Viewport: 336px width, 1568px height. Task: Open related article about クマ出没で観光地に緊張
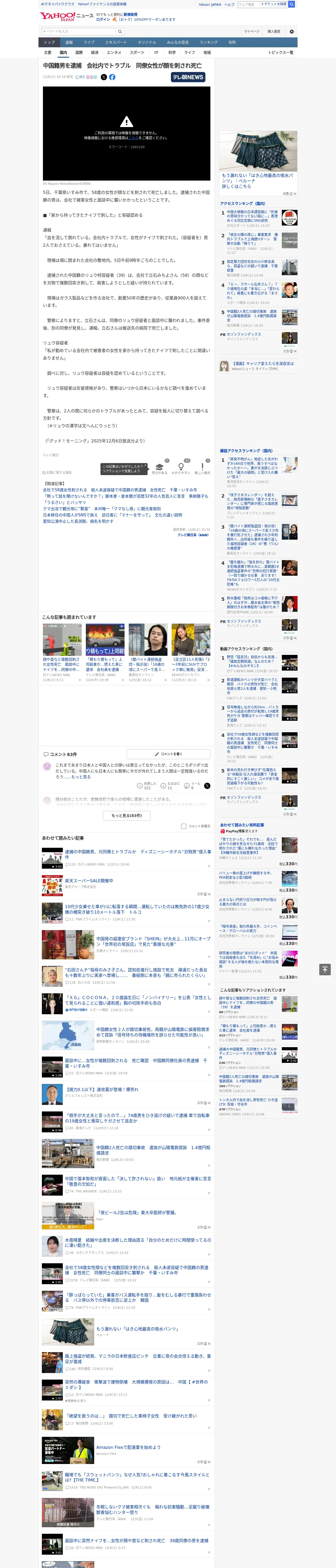(x=102, y=509)
